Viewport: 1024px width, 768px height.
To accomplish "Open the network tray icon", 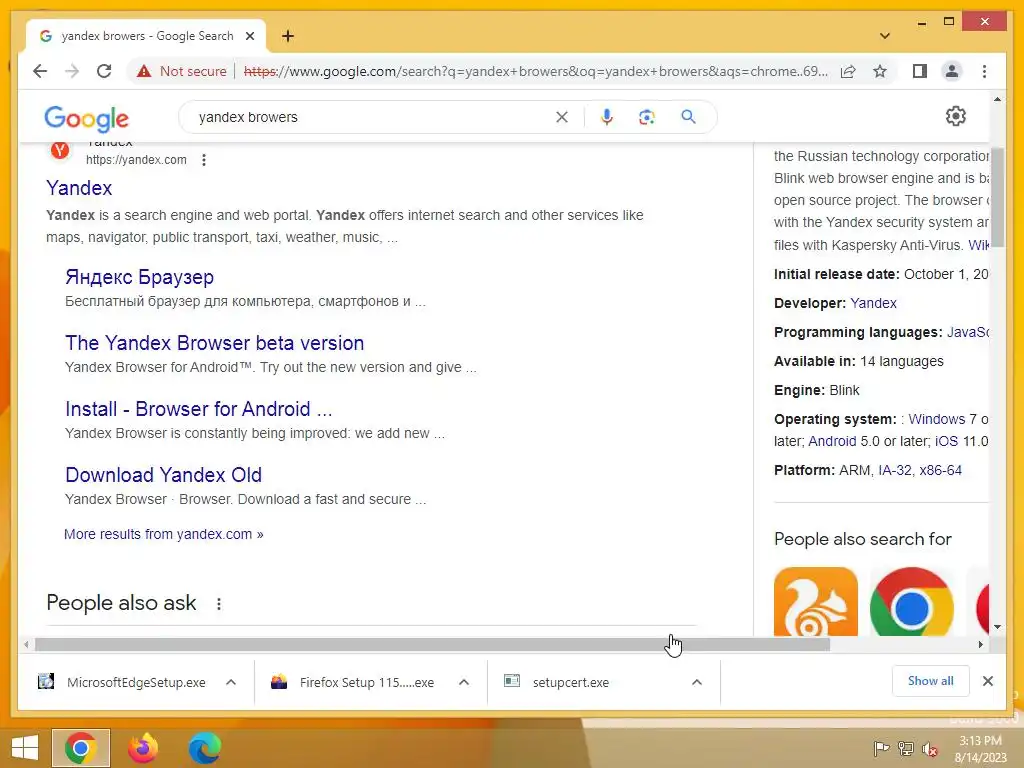I will pos(905,749).
